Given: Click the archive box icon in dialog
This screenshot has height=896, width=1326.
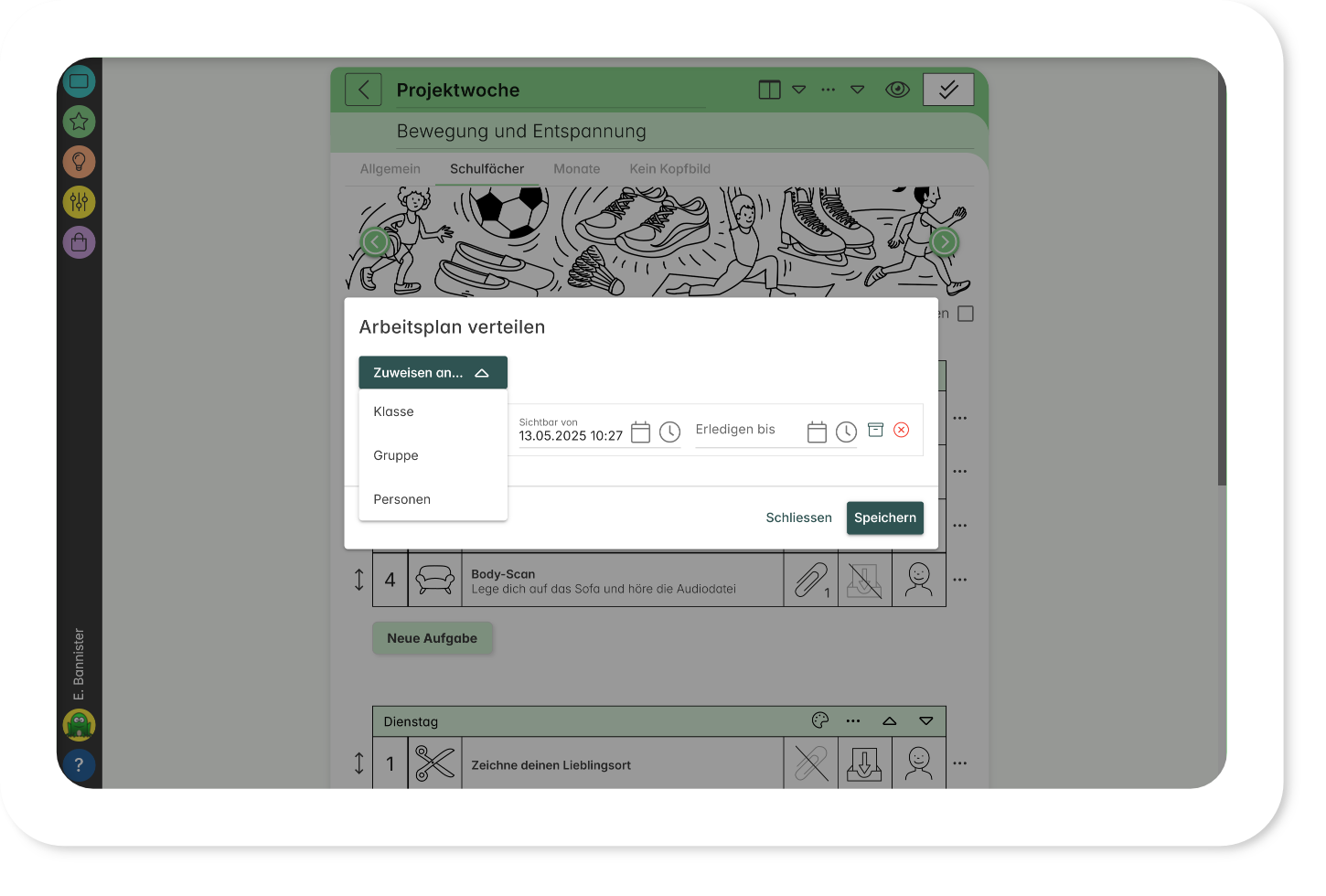Looking at the screenshot, I should 875,430.
